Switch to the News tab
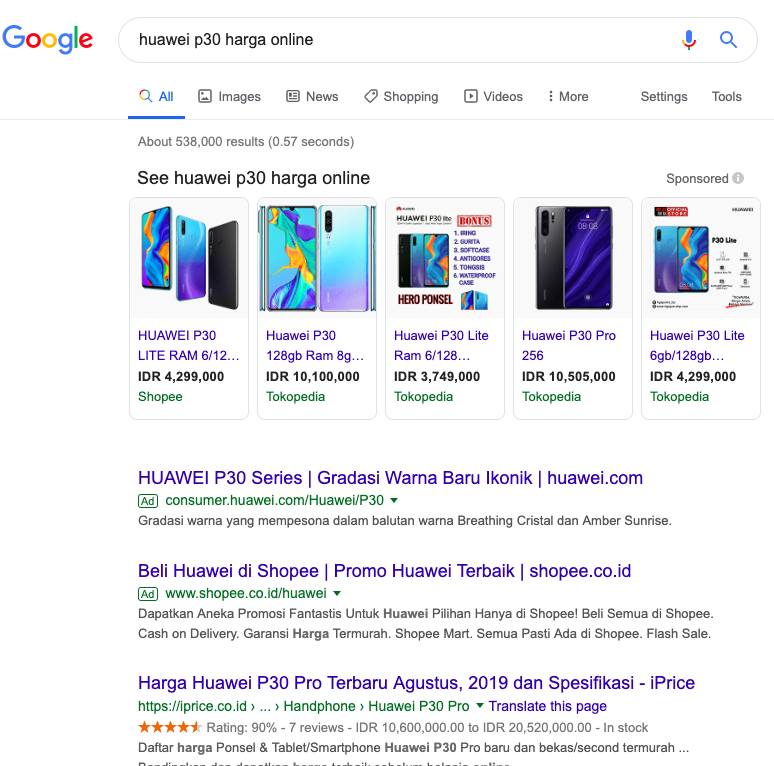Screen dimensions: 774x766 click(312, 96)
